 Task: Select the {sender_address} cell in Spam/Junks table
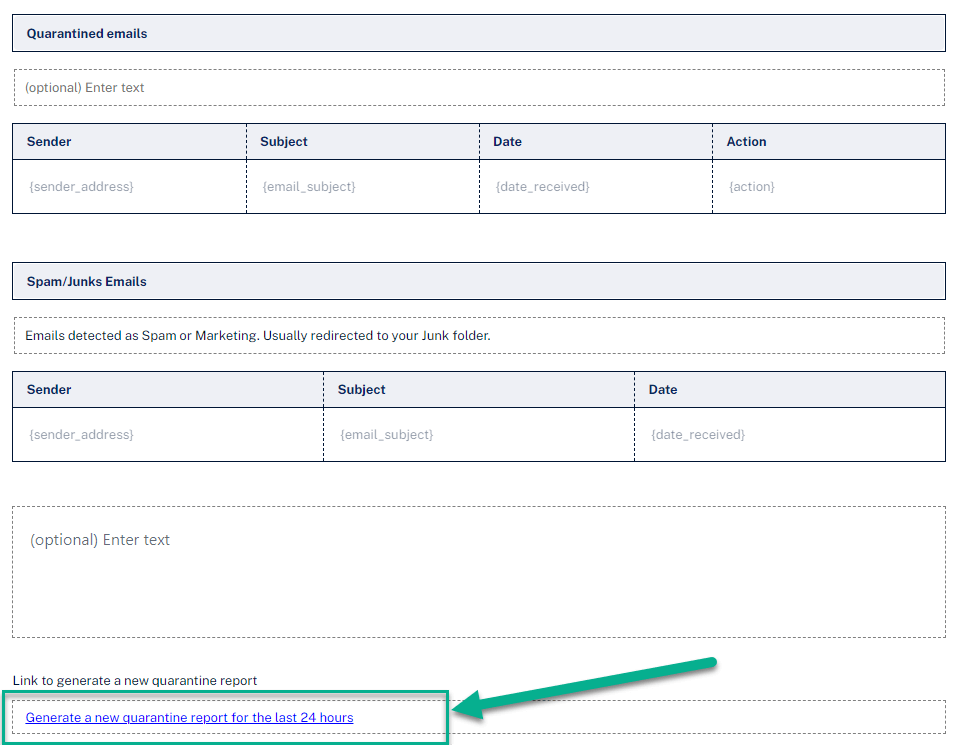coord(168,435)
